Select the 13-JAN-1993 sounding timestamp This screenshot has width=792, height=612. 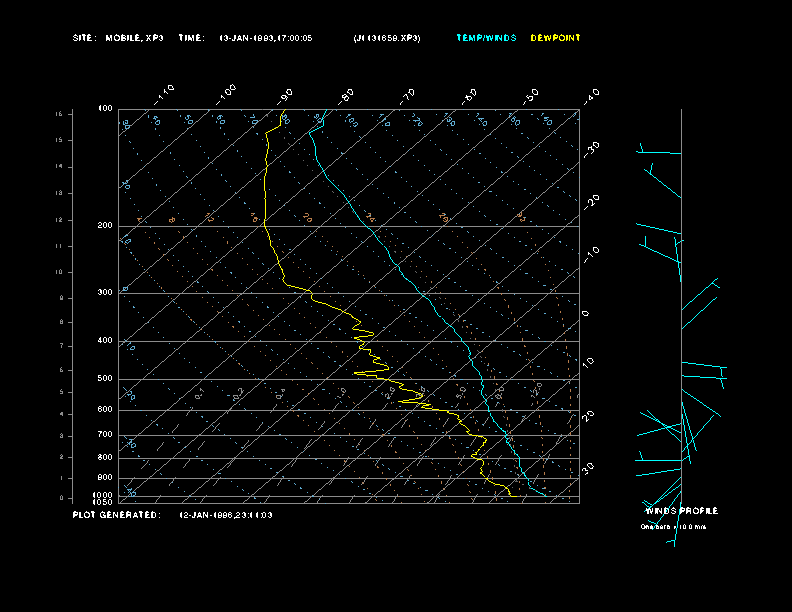tap(266, 38)
